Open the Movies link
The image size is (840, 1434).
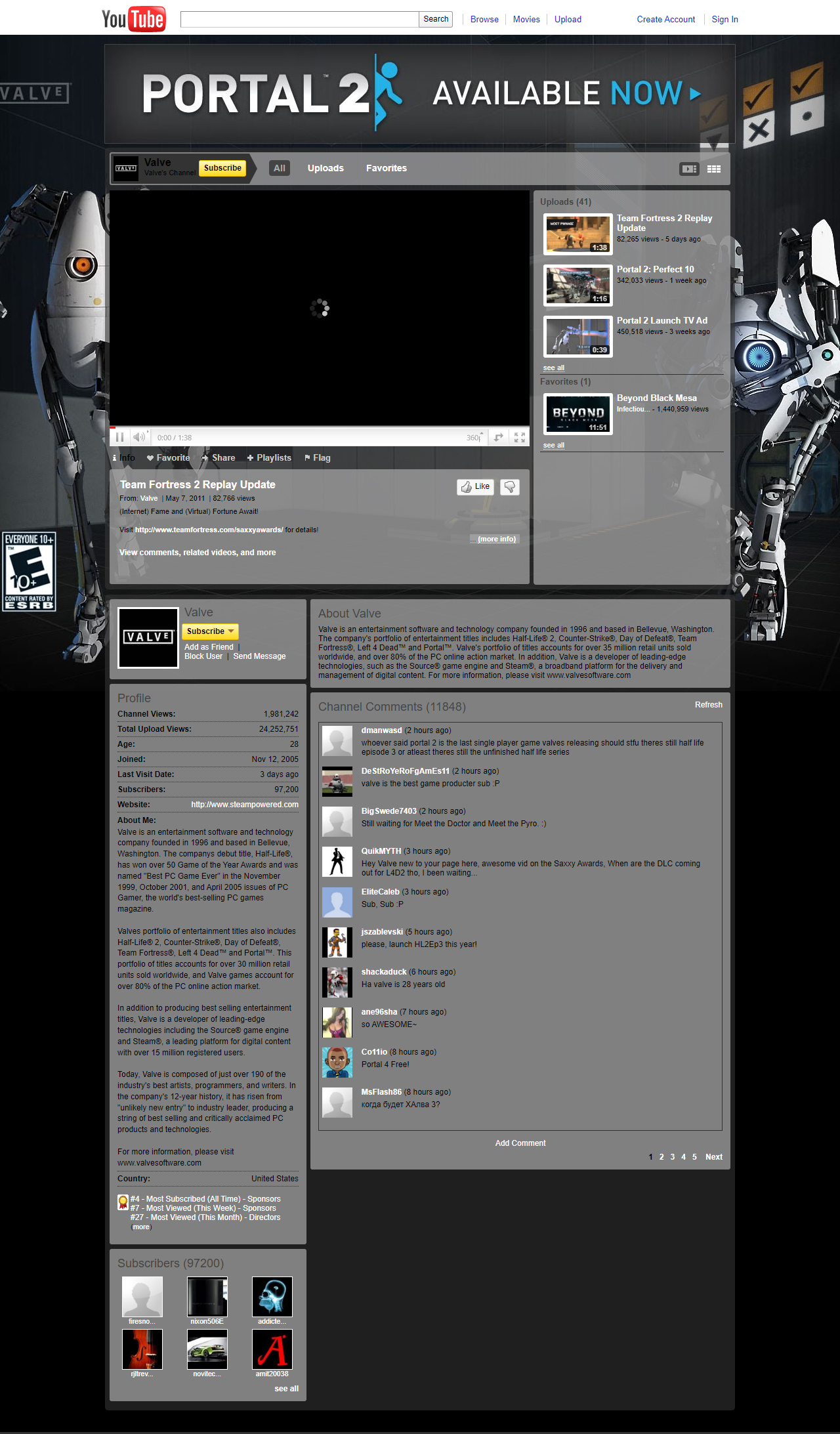[526, 19]
